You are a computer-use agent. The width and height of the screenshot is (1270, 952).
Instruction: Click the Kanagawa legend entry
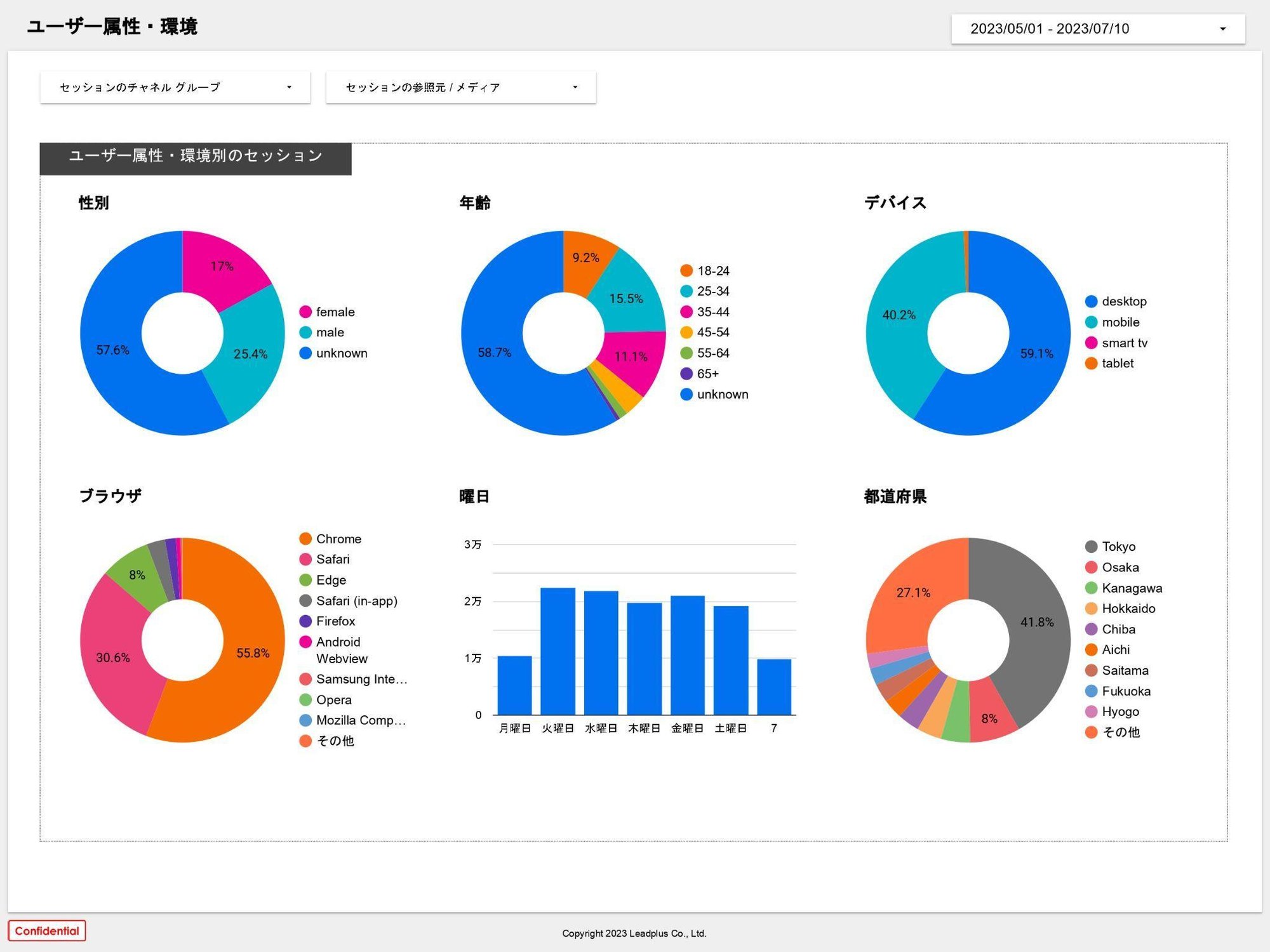1124,588
